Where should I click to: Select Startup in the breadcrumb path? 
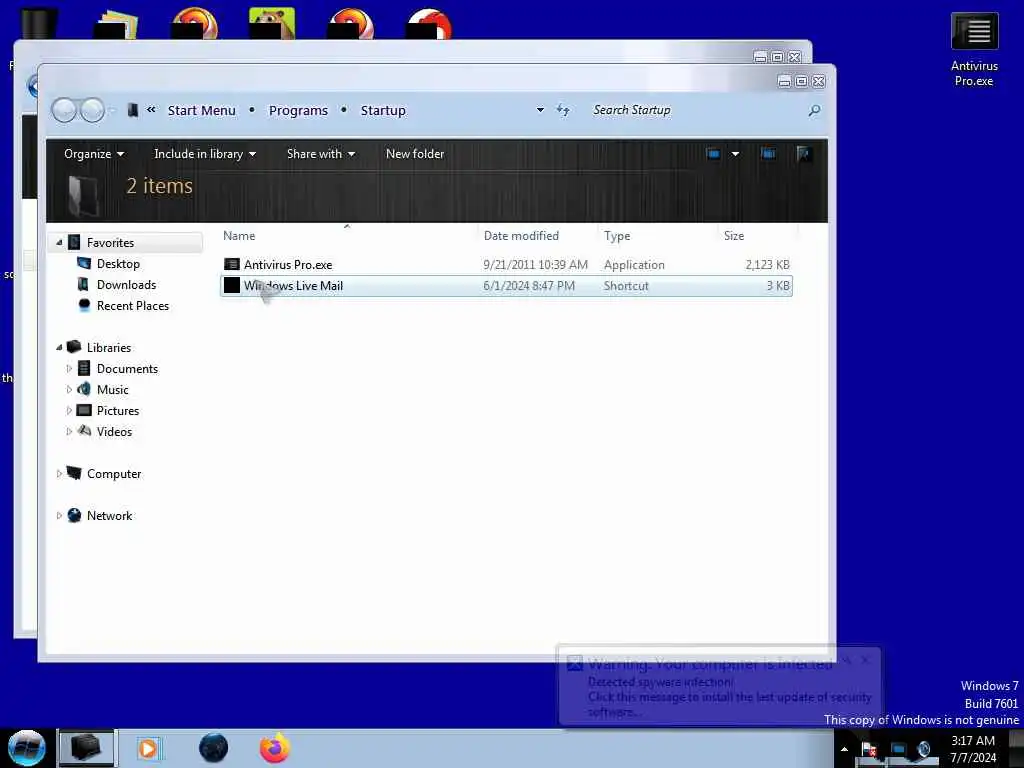(383, 110)
